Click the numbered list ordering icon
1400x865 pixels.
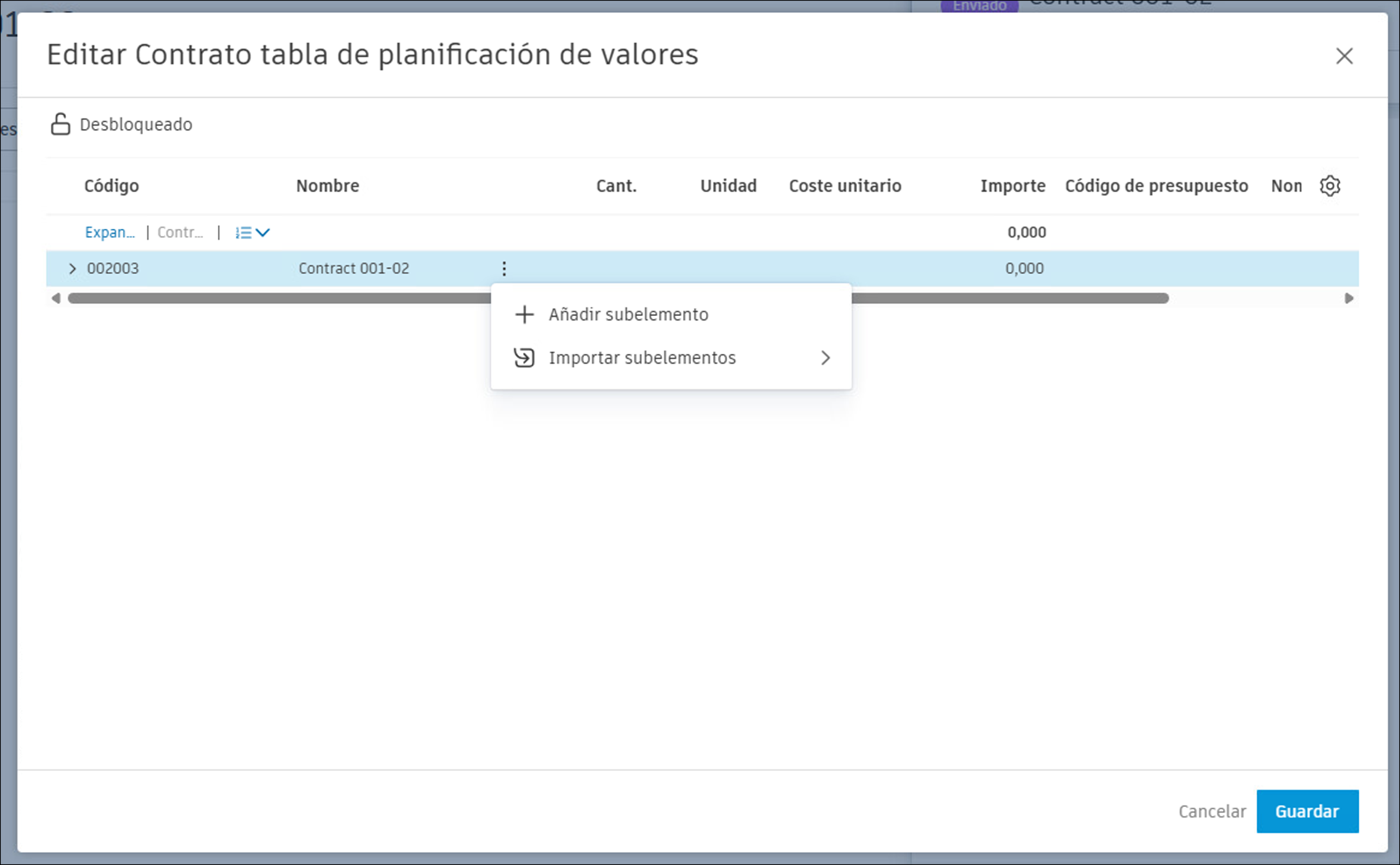tap(242, 232)
